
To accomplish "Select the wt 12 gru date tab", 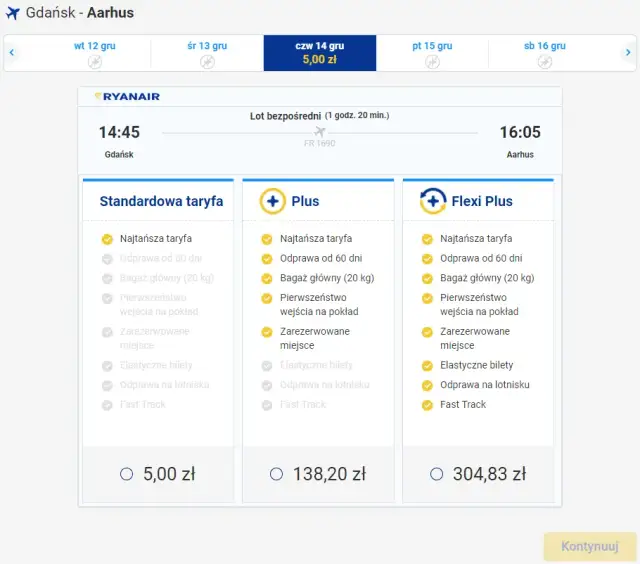I will pyautogui.click(x=95, y=53).
